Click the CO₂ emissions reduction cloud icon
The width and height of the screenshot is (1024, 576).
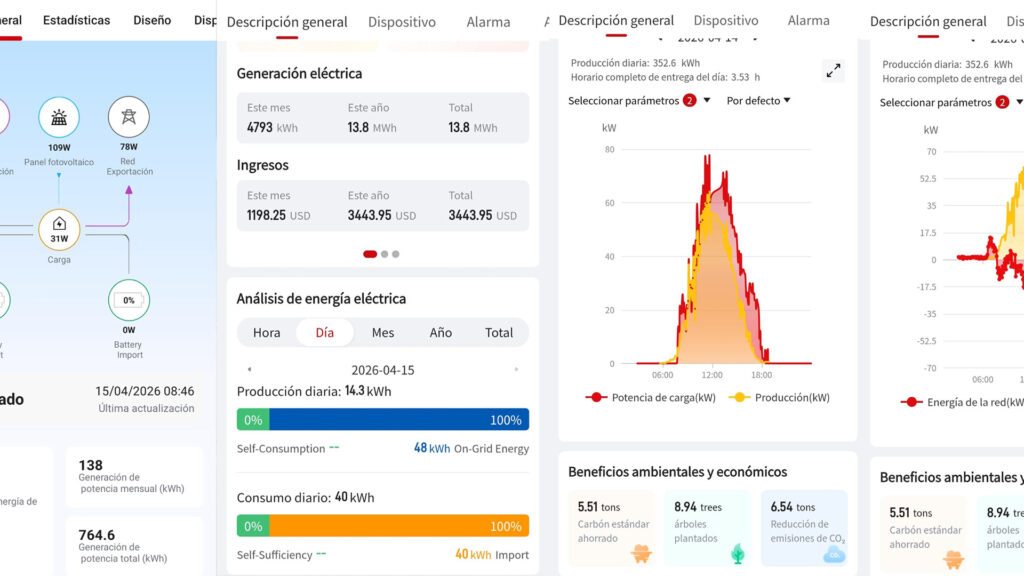(x=833, y=553)
